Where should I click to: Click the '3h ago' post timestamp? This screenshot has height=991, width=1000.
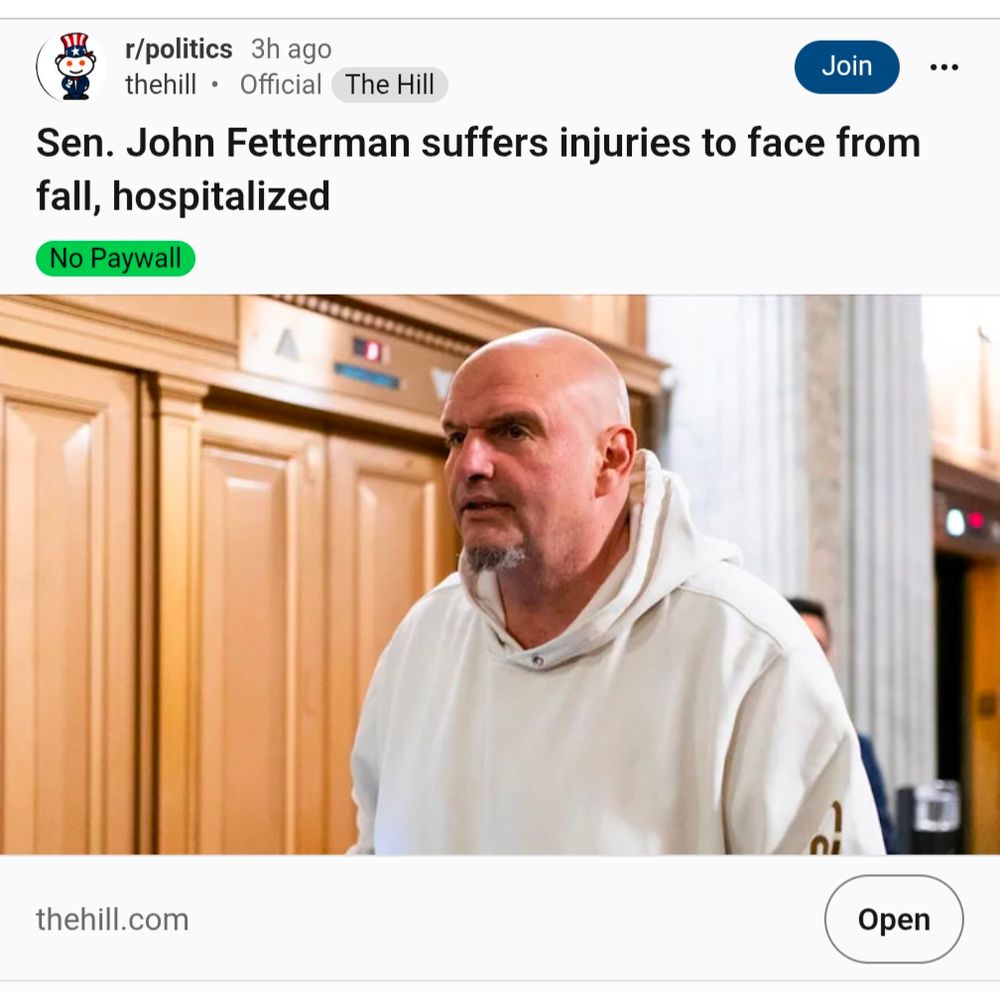[x=291, y=49]
